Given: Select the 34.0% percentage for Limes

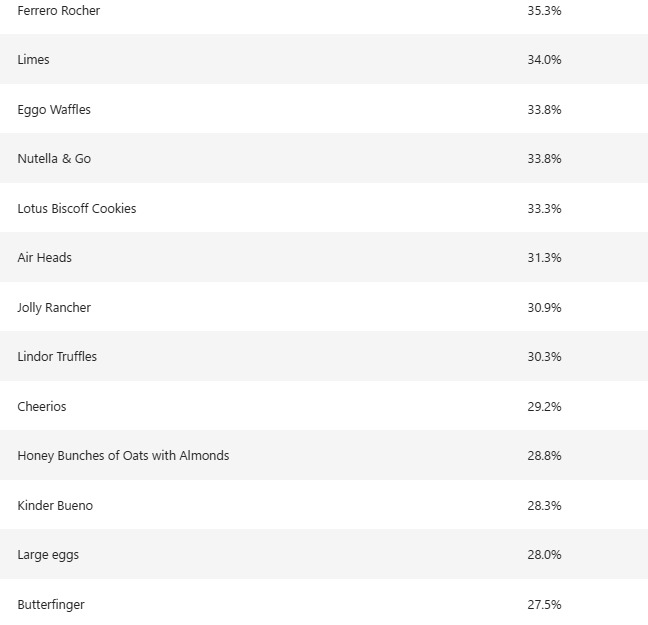Looking at the screenshot, I should point(544,60).
